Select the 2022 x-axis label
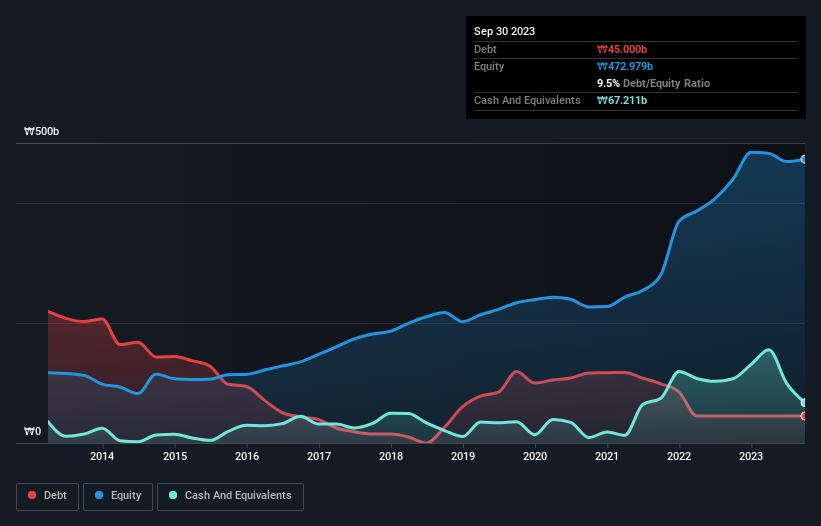Image resolution: width=821 pixels, height=526 pixels. click(x=679, y=456)
